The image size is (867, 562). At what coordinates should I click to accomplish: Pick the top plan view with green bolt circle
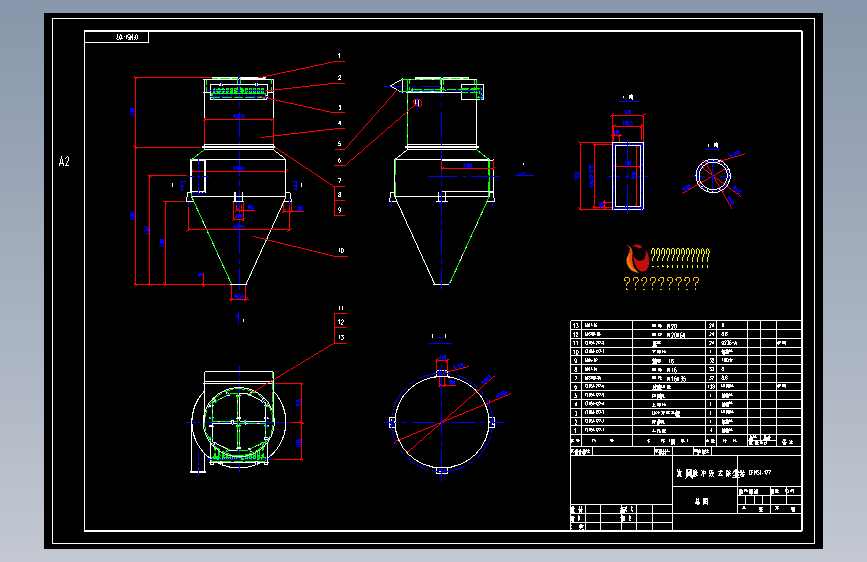click(x=239, y=423)
